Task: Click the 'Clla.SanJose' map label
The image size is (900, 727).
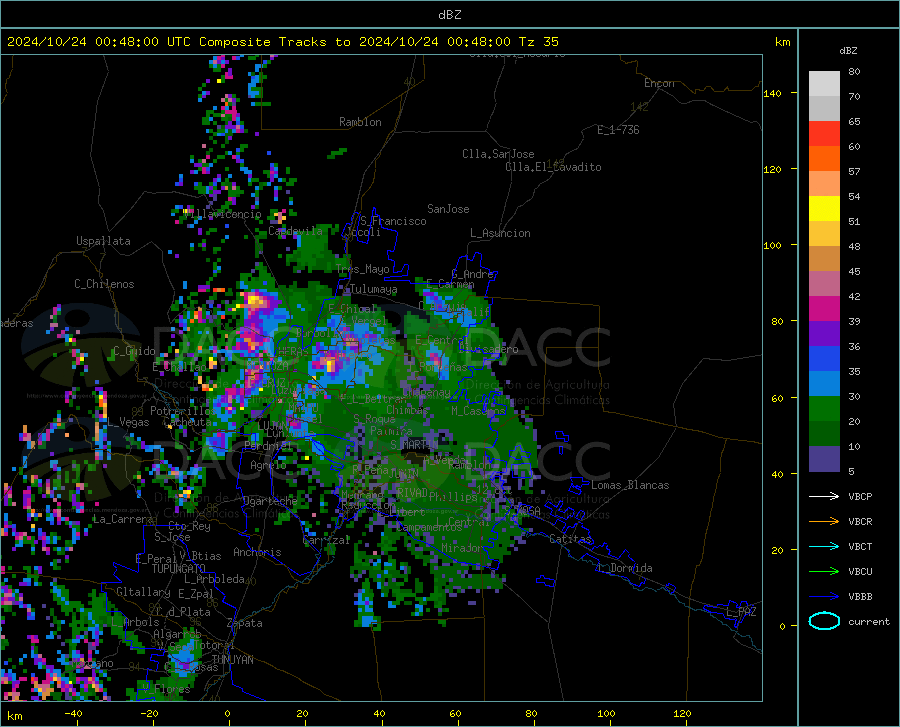Action: [498, 154]
